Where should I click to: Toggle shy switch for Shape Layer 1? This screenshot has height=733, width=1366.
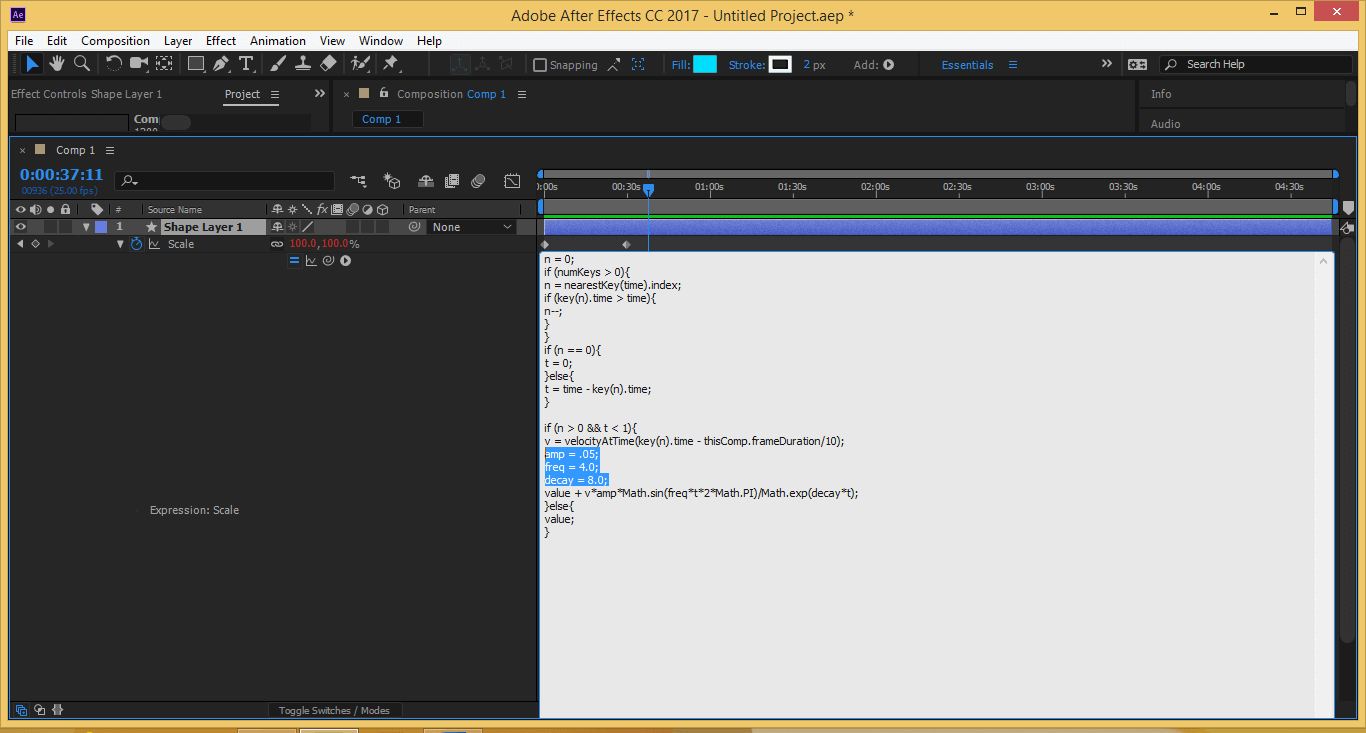(277, 227)
